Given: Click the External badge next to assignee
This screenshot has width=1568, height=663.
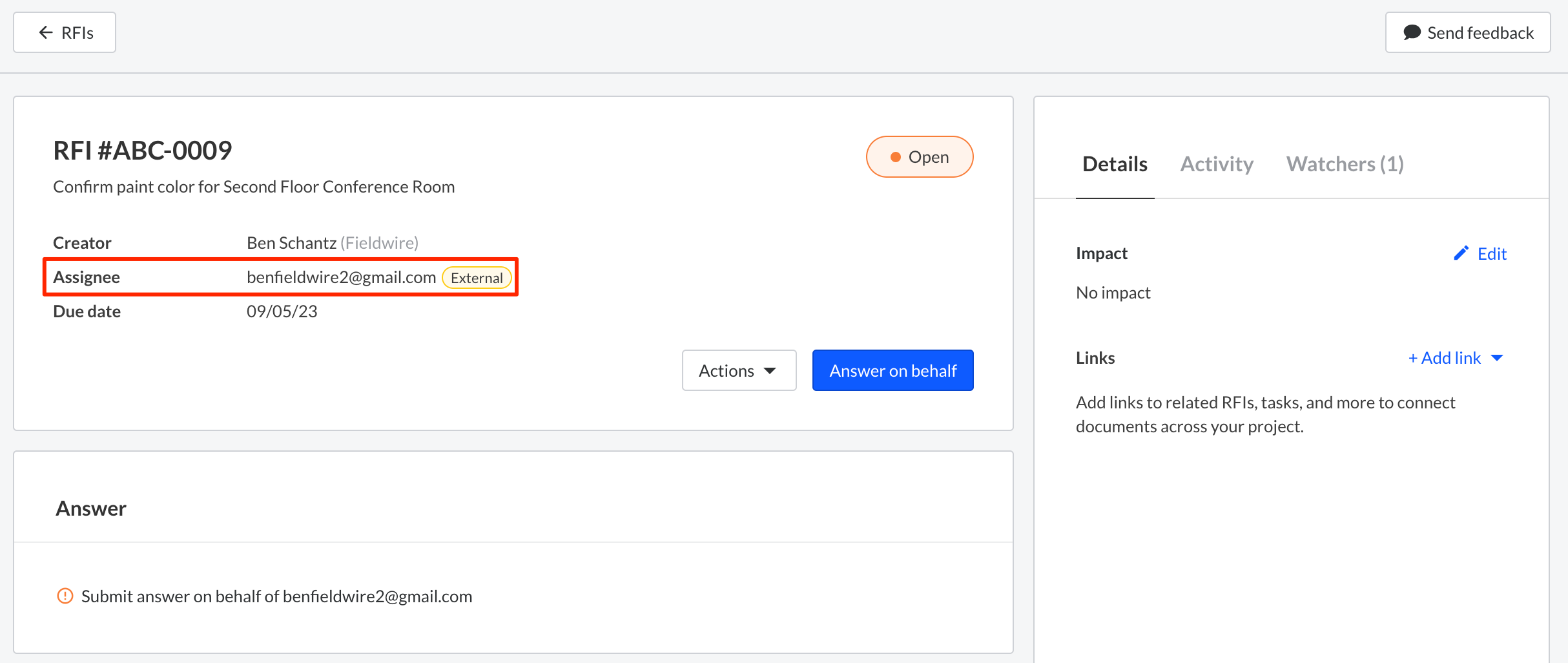Looking at the screenshot, I should [x=477, y=278].
